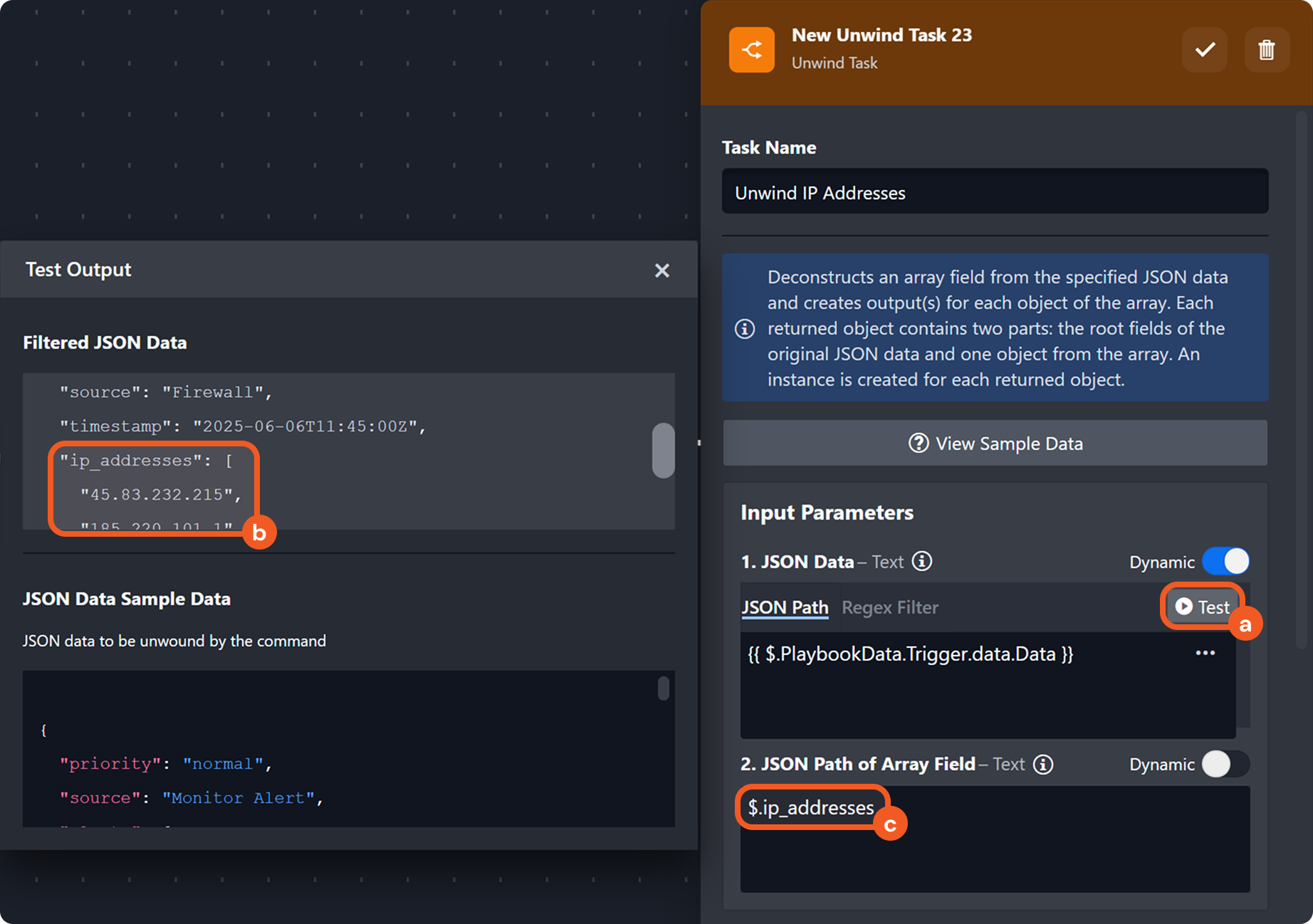This screenshot has width=1313, height=924.
Task: Delete task using the trash icon
Action: [1266, 50]
